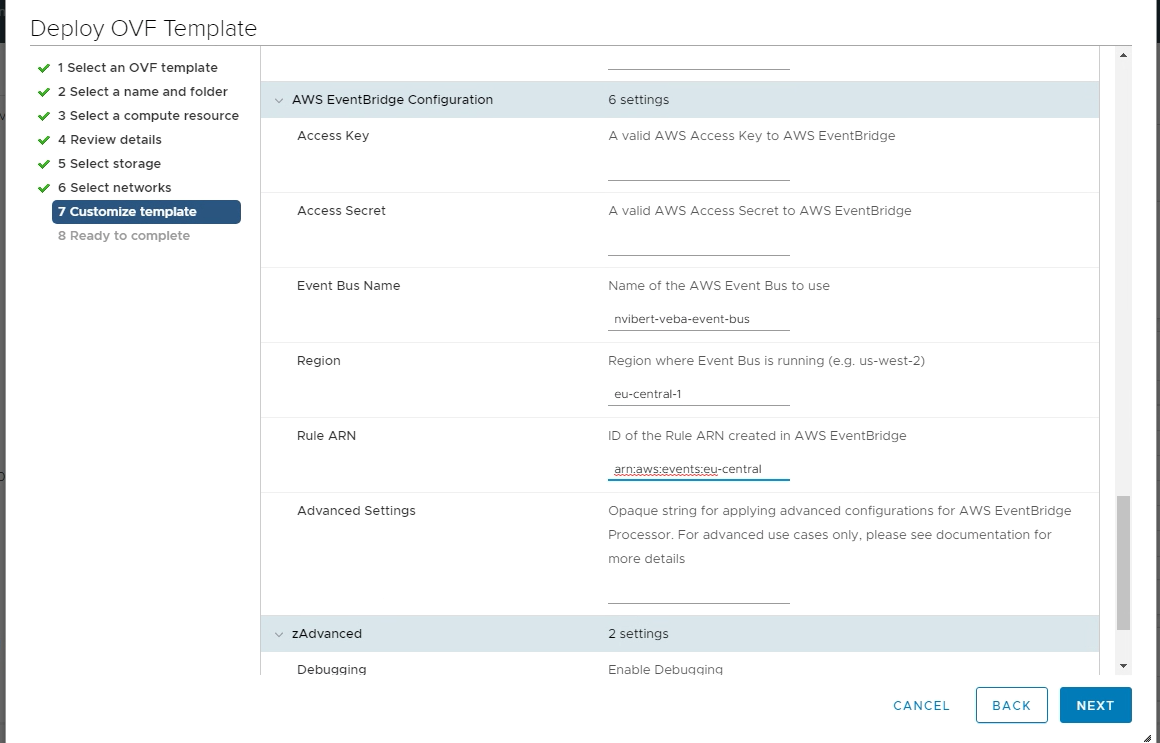Click checkmark icon next to Select storage
The height and width of the screenshot is (743, 1160).
pos(43,164)
